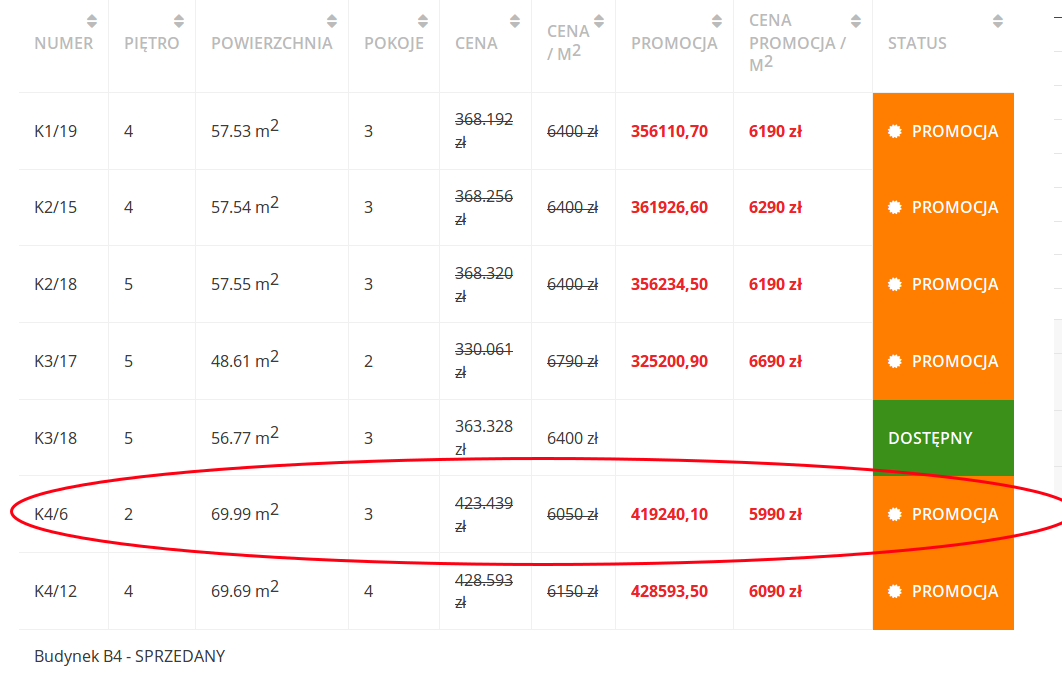Image resolution: width=1062 pixels, height=683 pixels.
Task: Click the sort arrows beside PIĘTRO
Action: point(179,21)
